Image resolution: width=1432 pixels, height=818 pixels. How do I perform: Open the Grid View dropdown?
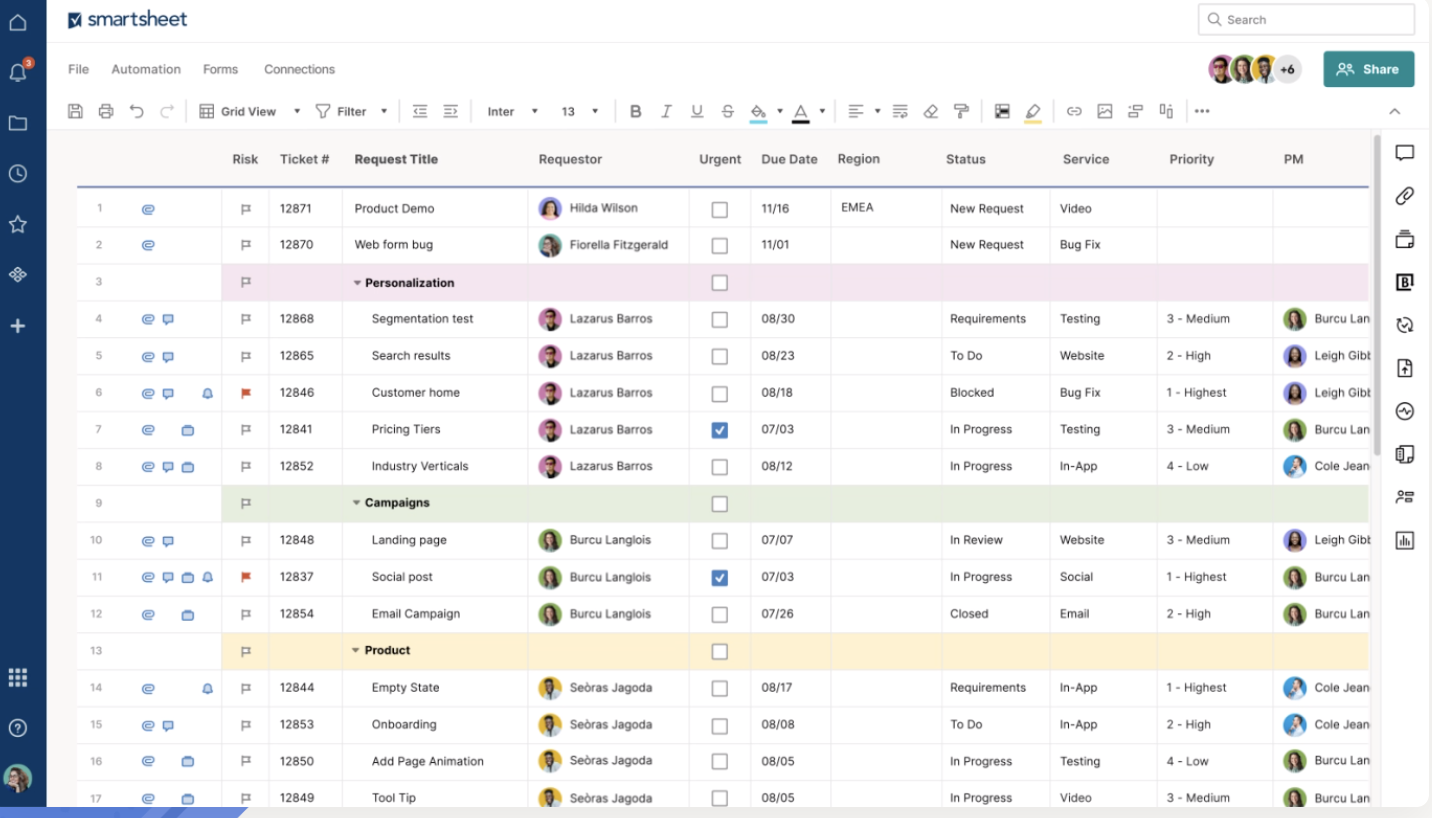(249, 112)
